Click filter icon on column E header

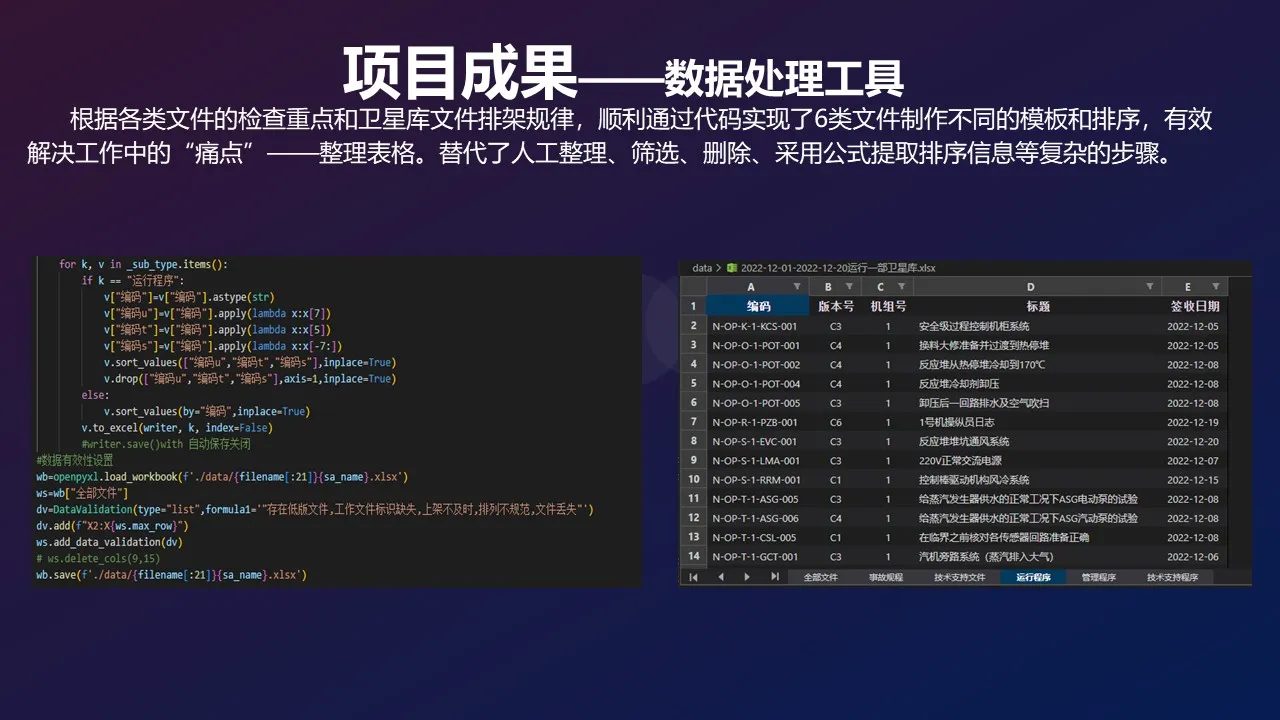click(1217, 287)
